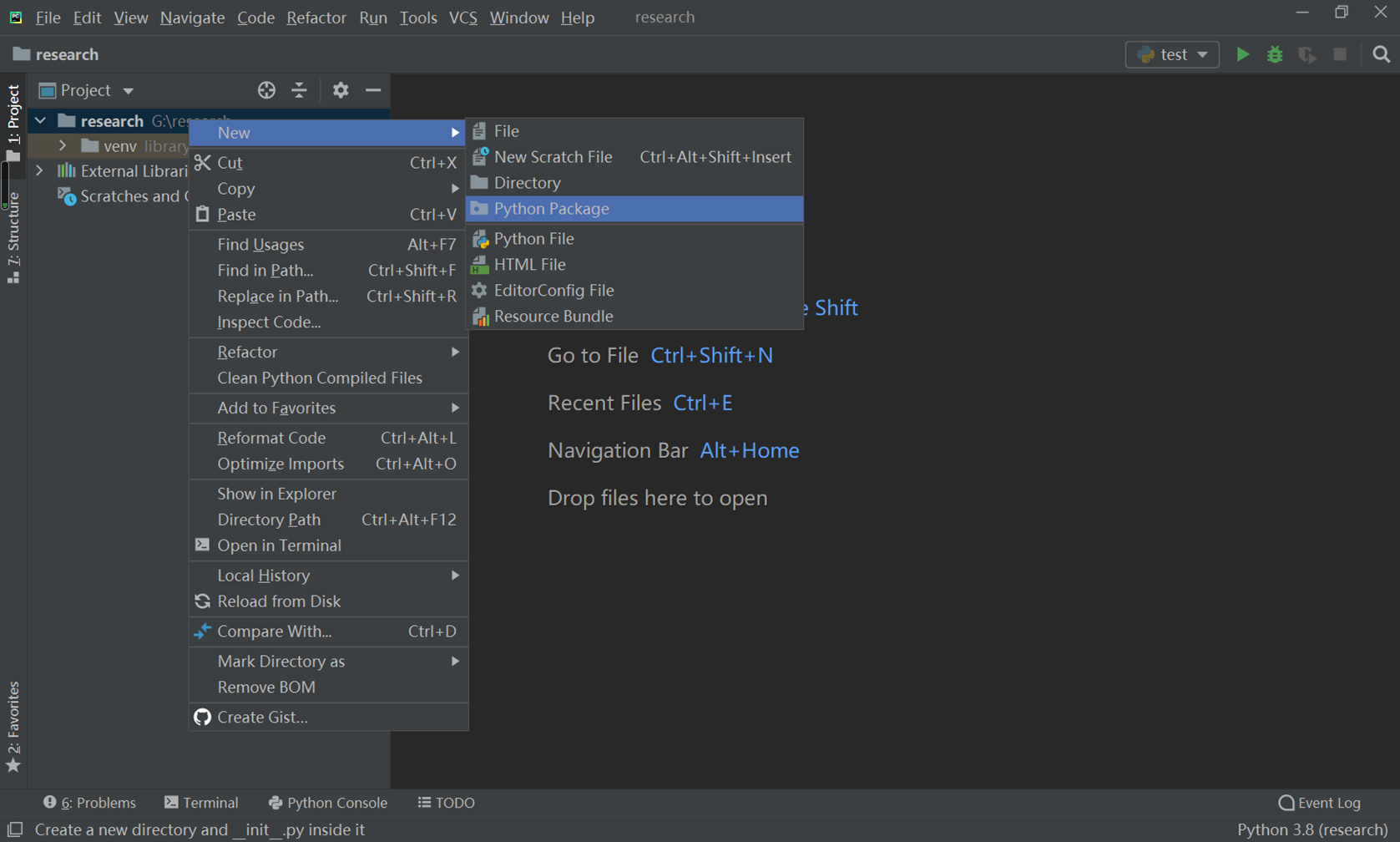The height and width of the screenshot is (842, 1400).
Task: Open the TODO tool window
Action: [x=447, y=803]
